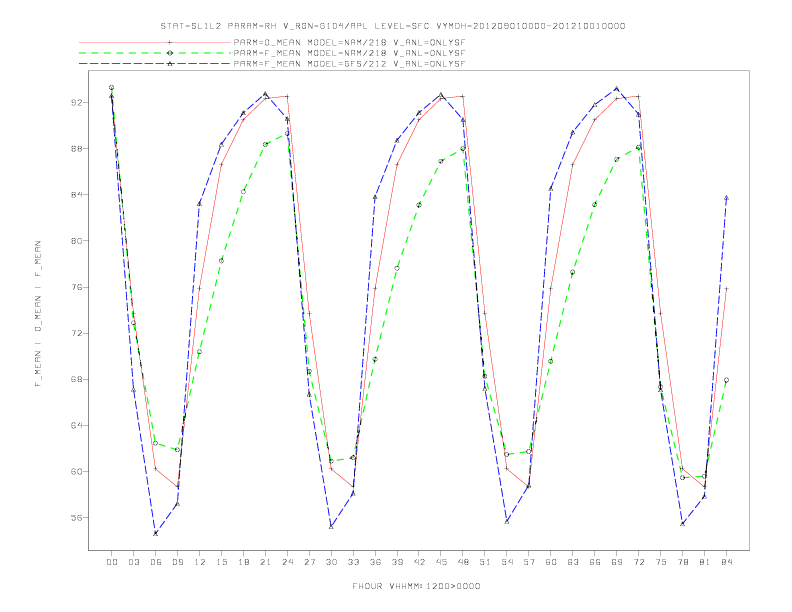Click the y-axis tick label 88

[77, 148]
